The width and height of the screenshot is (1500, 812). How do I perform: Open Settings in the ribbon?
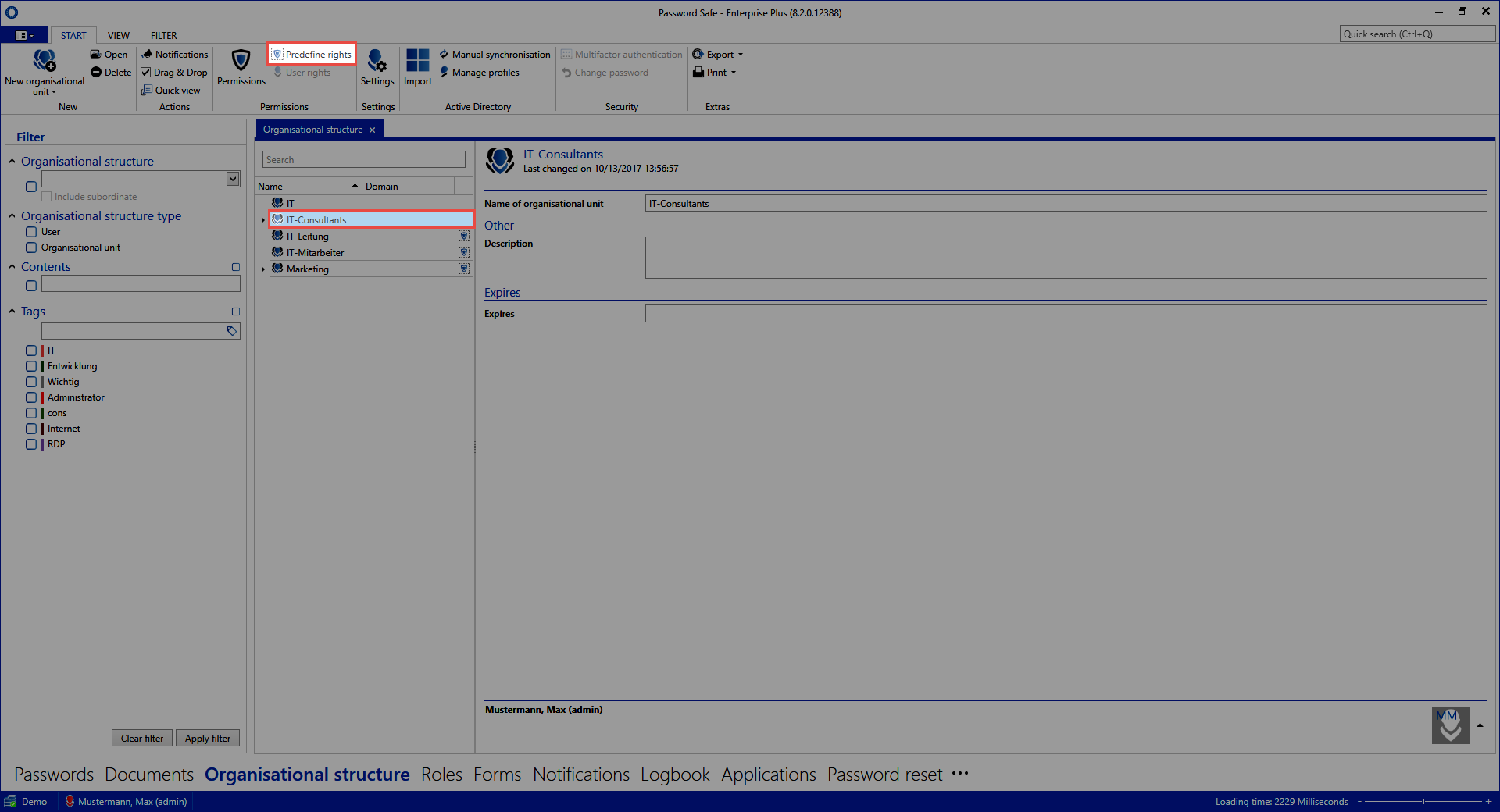tap(377, 67)
